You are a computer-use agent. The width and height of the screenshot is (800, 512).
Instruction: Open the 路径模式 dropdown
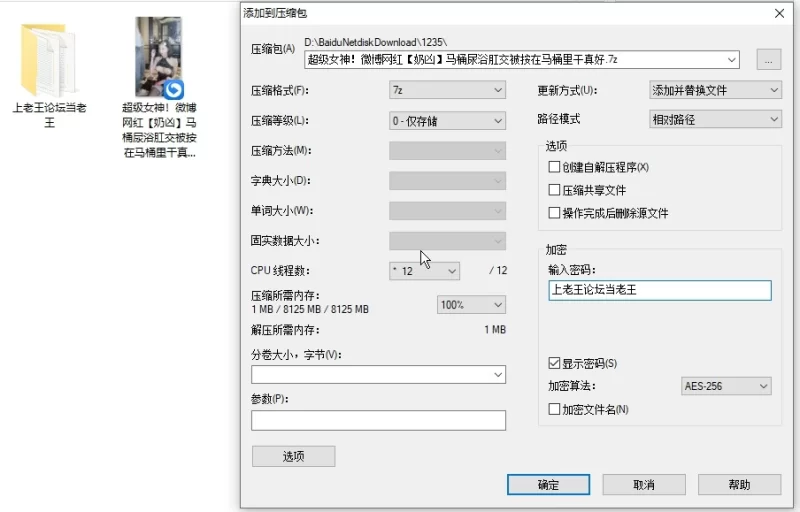pos(715,120)
